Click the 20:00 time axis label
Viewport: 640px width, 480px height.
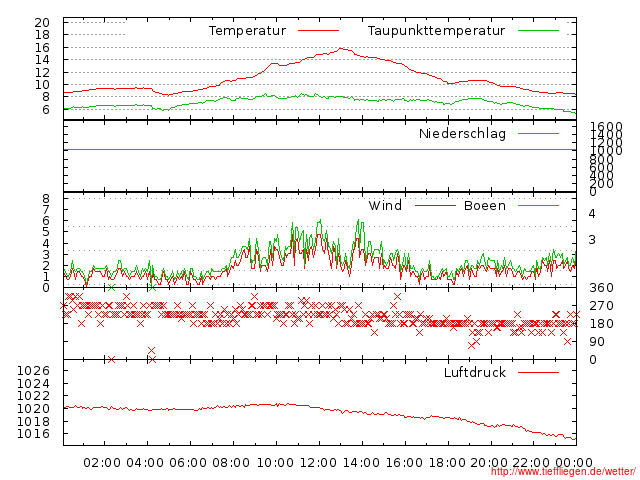tap(489, 463)
